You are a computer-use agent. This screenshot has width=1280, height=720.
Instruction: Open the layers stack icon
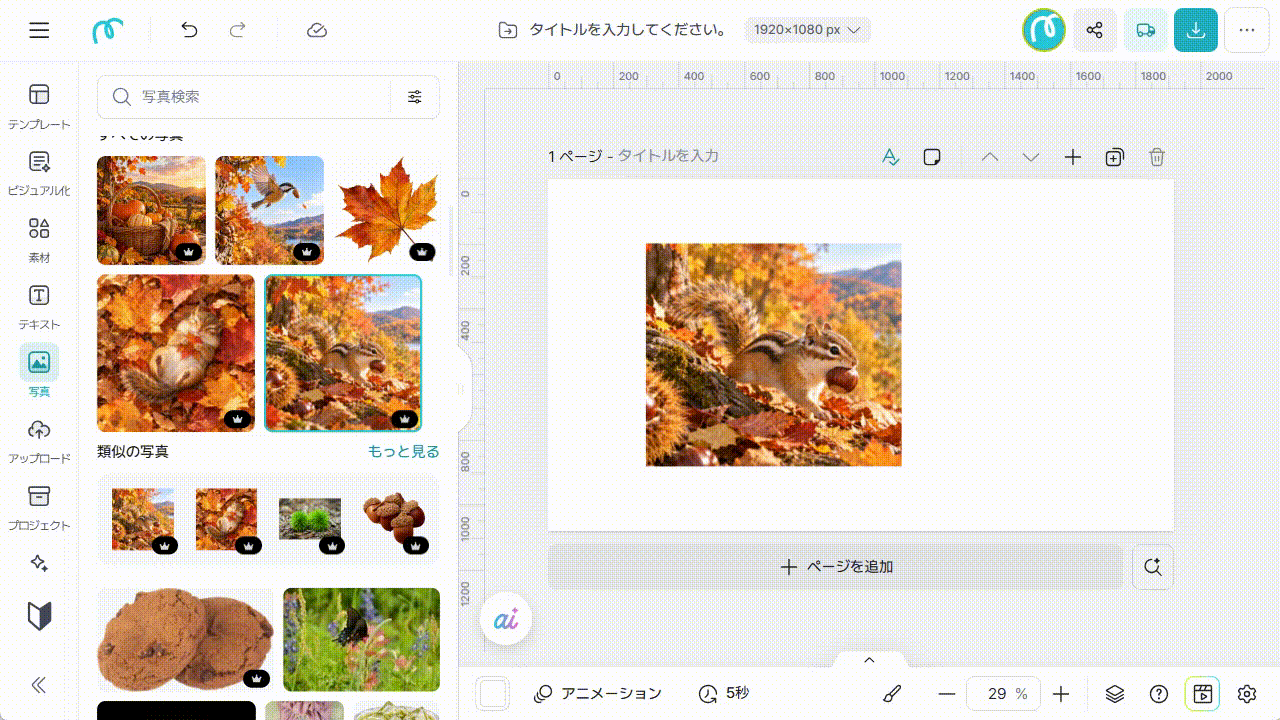click(x=1115, y=694)
